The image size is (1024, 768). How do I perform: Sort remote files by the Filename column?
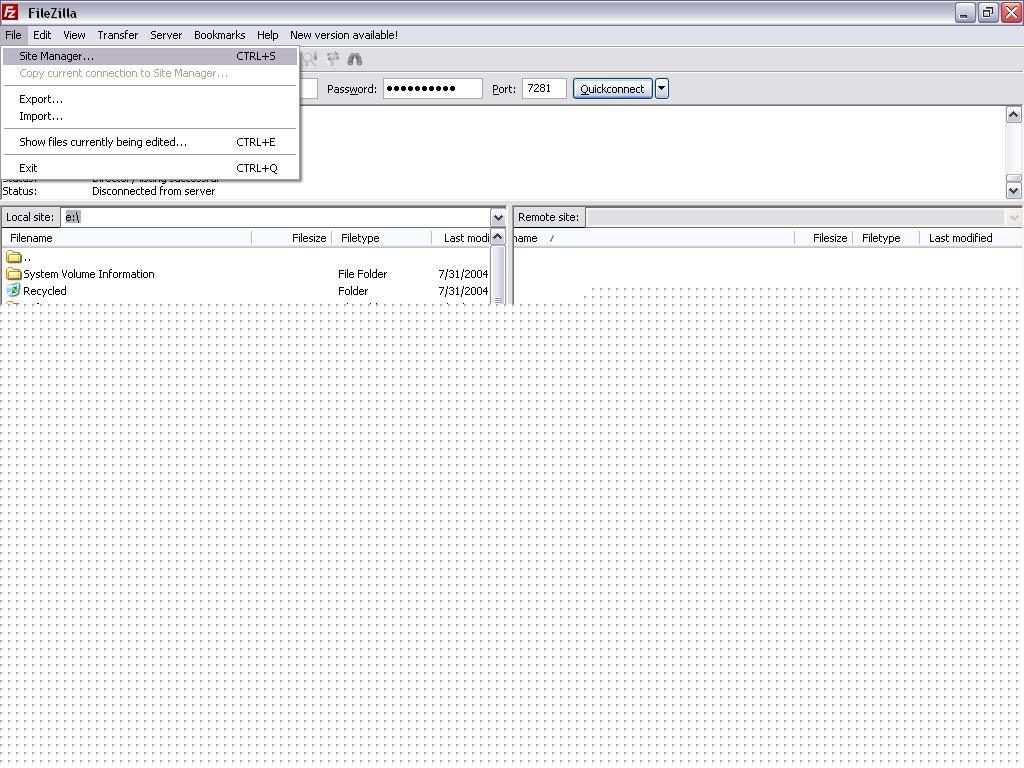(x=654, y=238)
